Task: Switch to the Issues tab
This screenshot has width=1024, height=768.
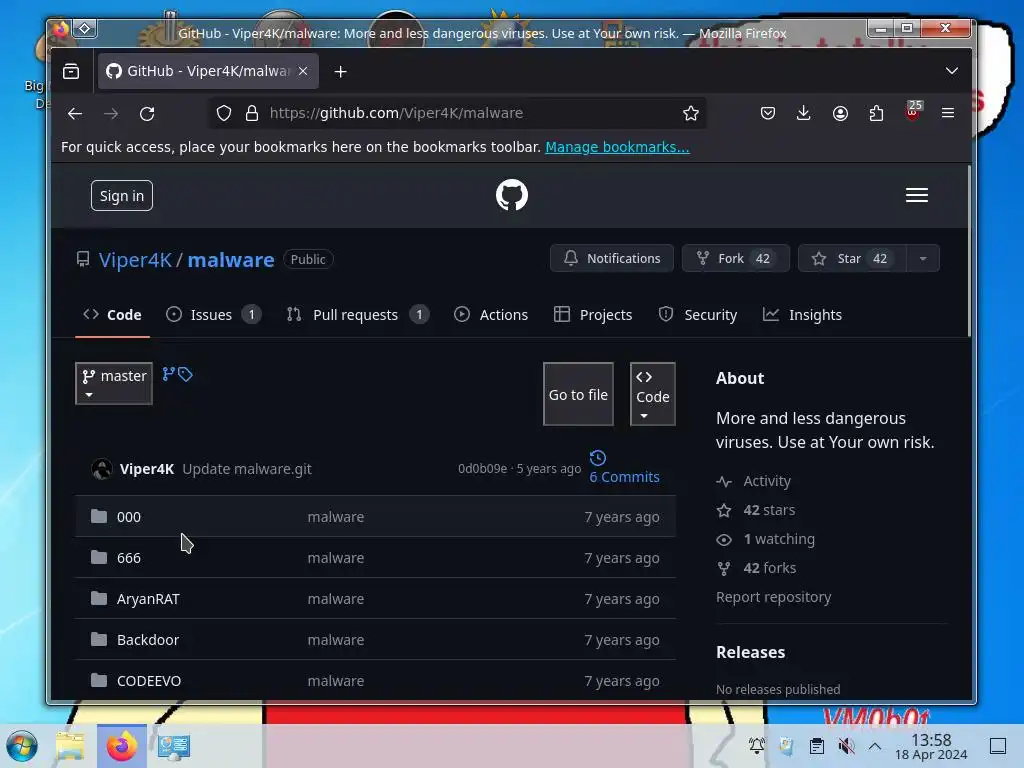Action: click(214, 315)
